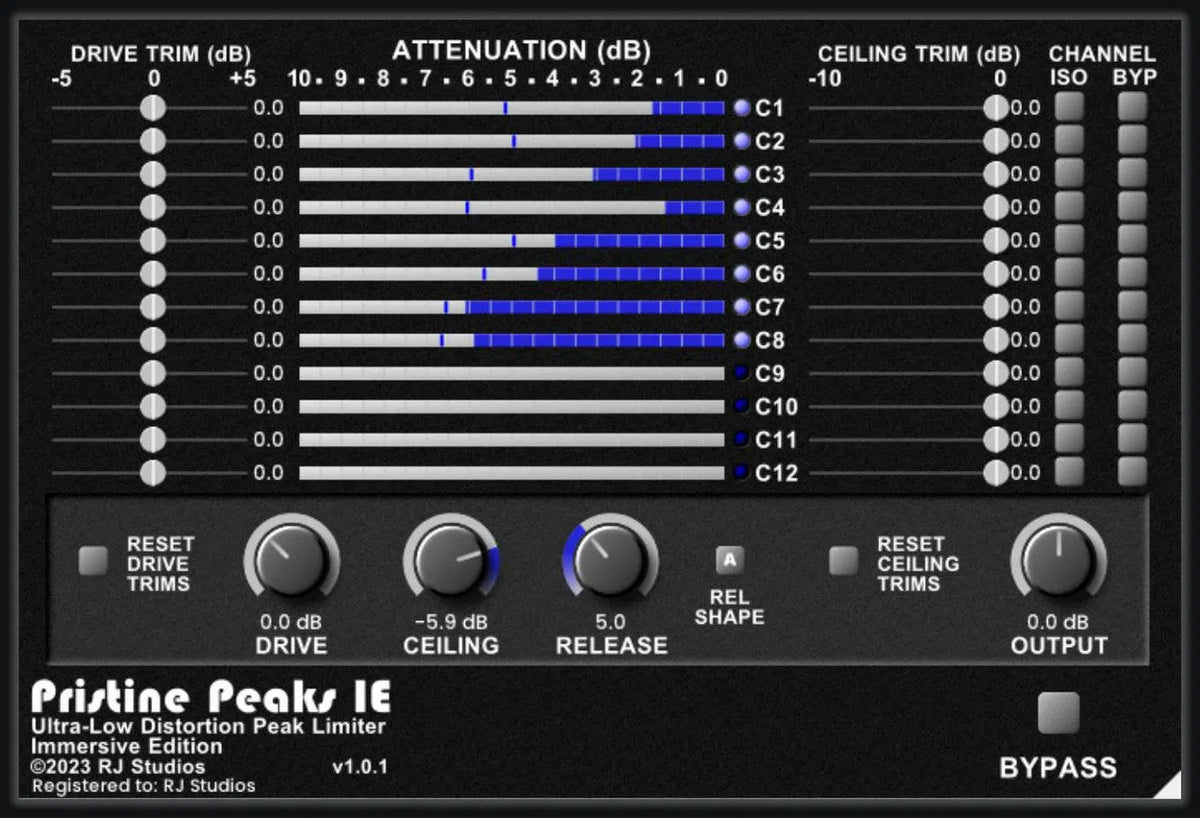This screenshot has width=1200, height=818.
Task: Adjust the CEILING knob
Action: [x=451, y=562]
